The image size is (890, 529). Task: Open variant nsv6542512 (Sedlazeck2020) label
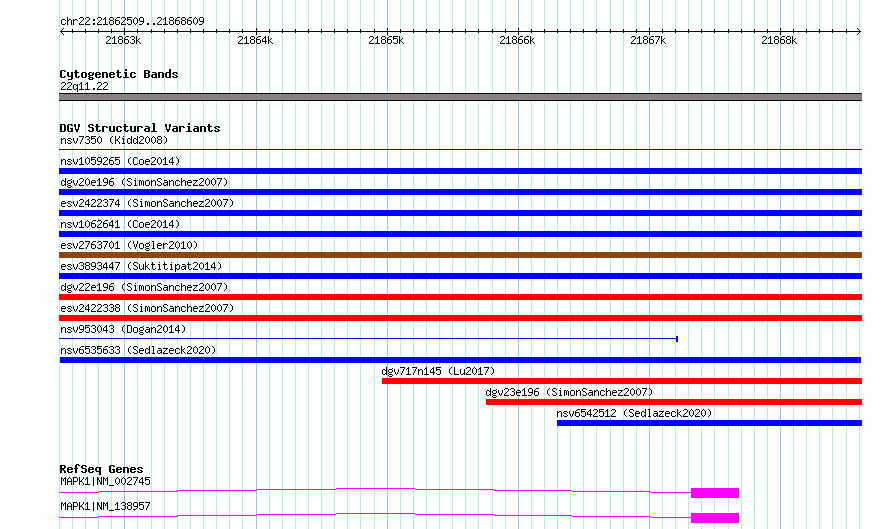pos(634,413)
